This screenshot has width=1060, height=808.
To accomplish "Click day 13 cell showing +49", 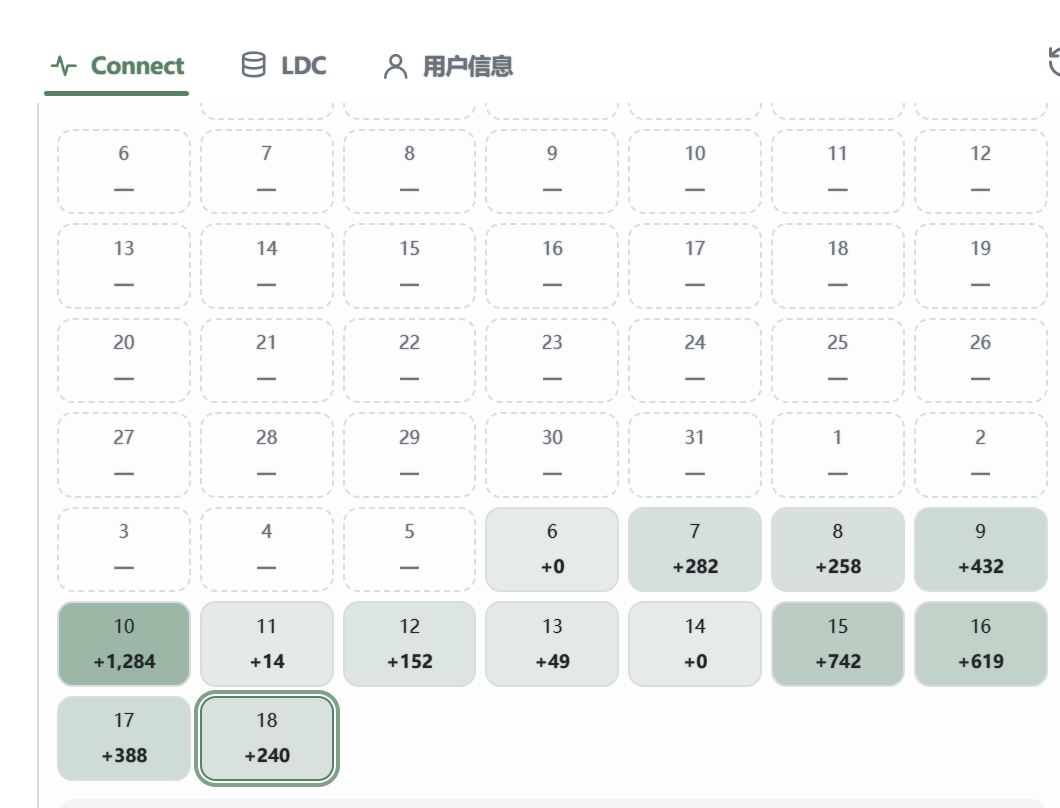I will coord(552,644).
